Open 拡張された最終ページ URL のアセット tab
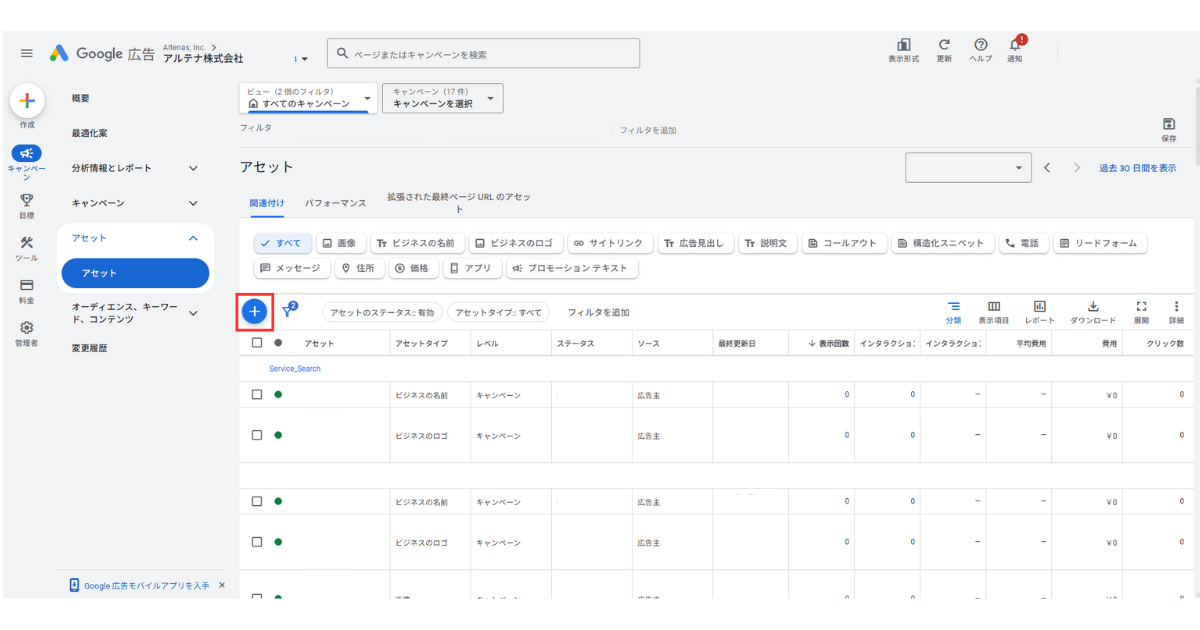This screenshot has width=1200, height=630. [x=459, y=202]
